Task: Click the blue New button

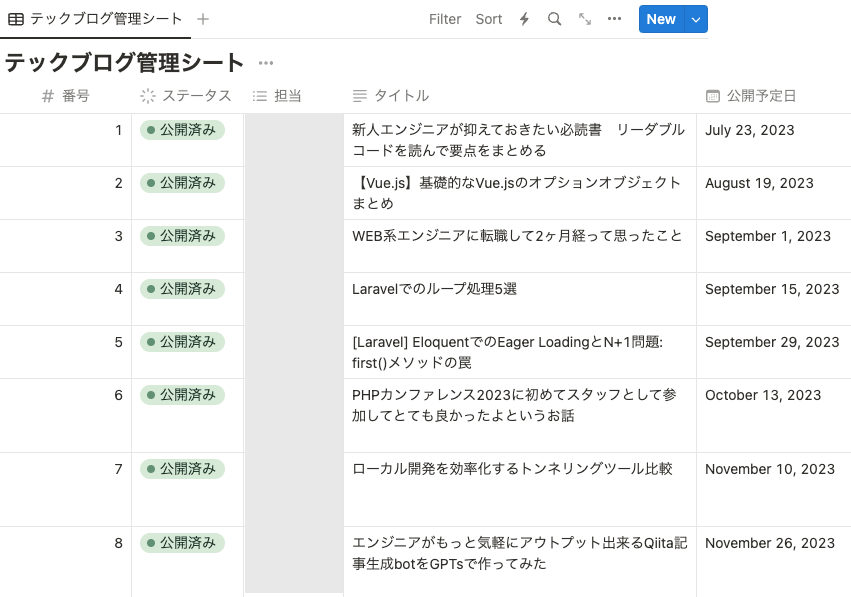Action: pos(660,19)
